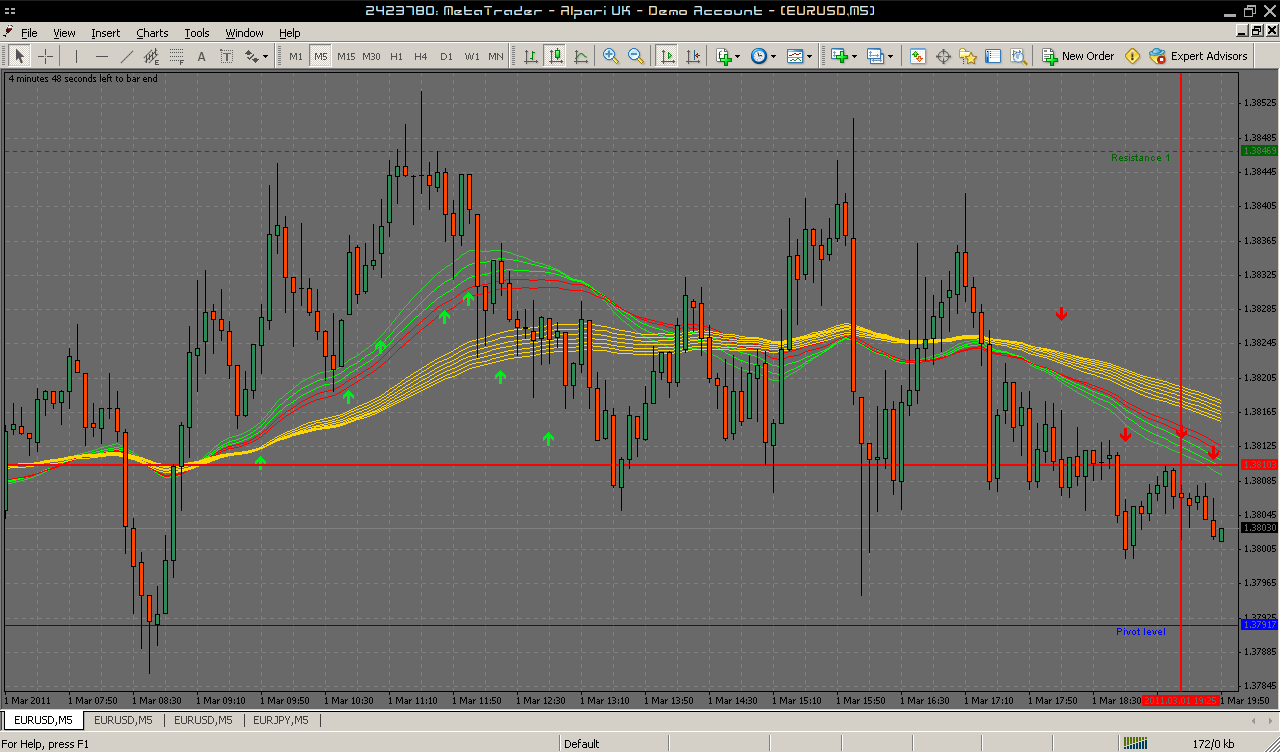Click the bar end countdown text

82,78
